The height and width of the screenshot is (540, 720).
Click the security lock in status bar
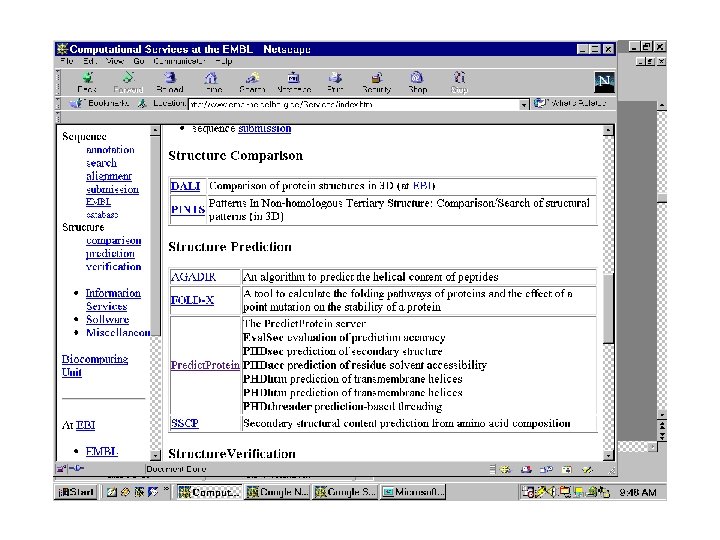[61, 469]
